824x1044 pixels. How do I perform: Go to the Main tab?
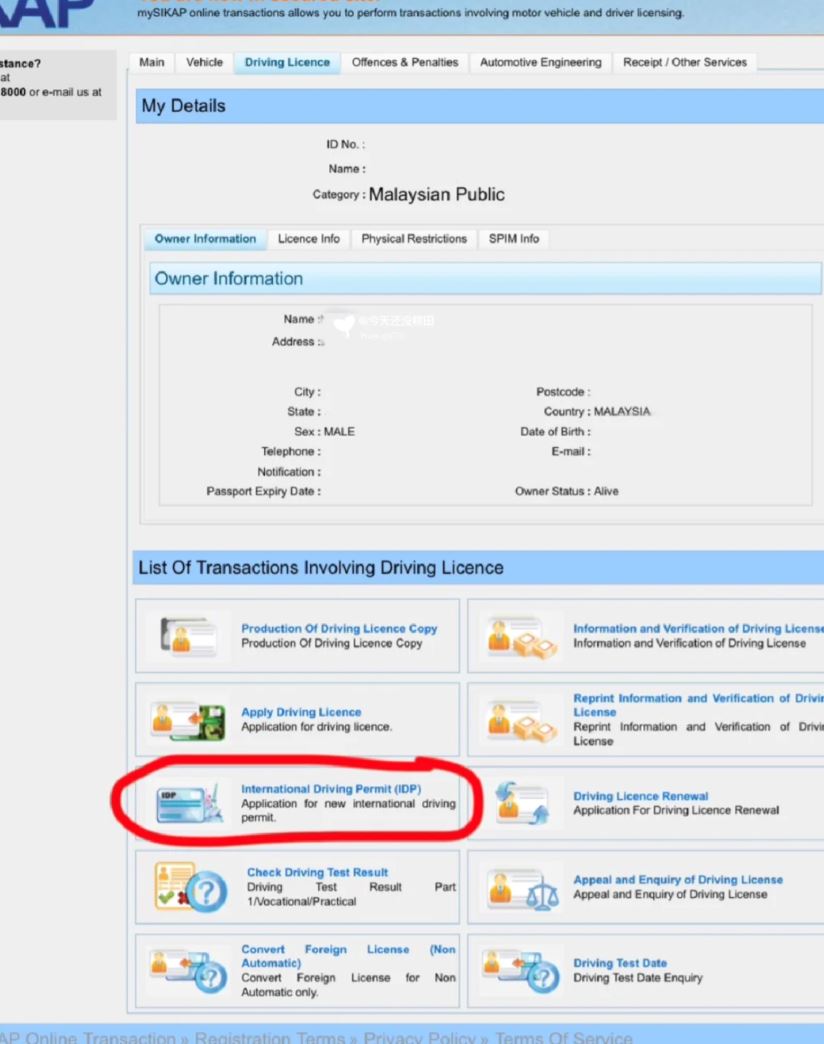[x=152, y=62]
